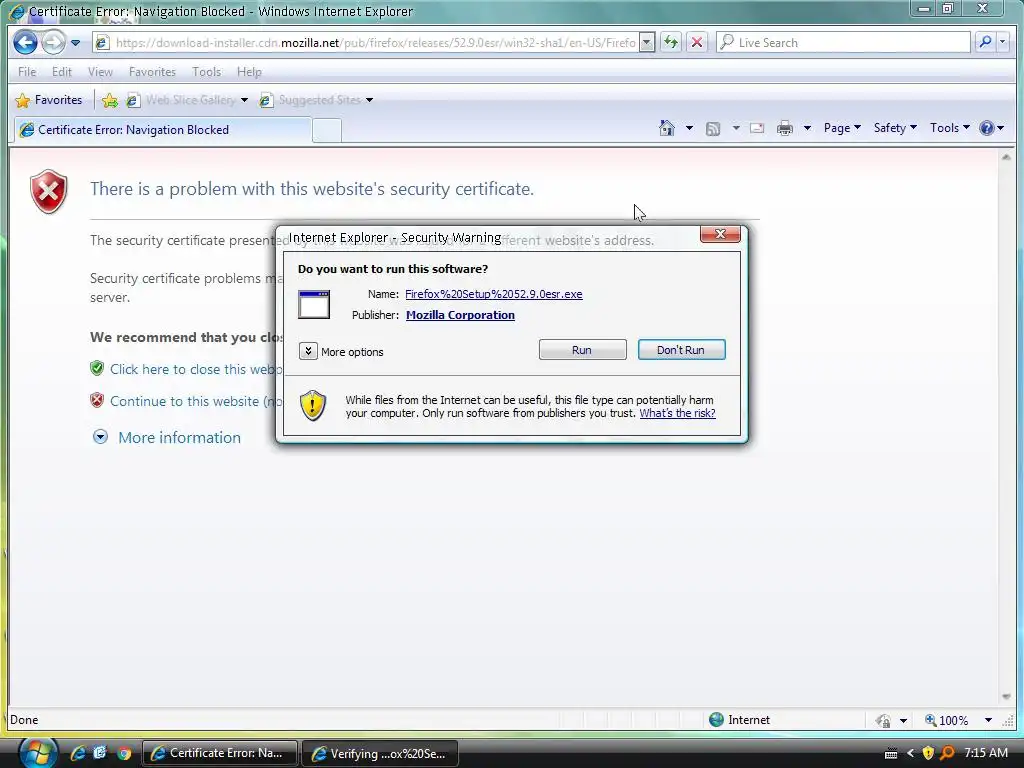This screenshot has width=1024, height=768.
Task: Click the RSS feeds icon
Action: [713, 129]
